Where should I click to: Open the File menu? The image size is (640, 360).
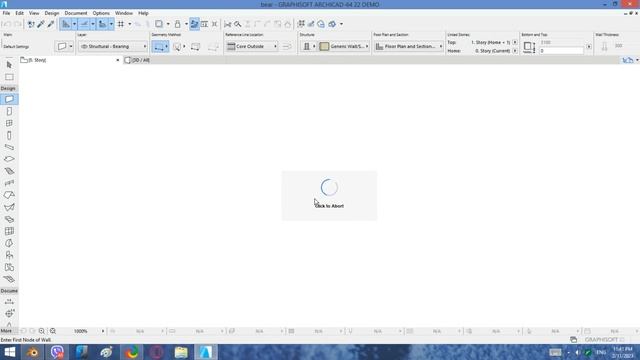point(6,13)
